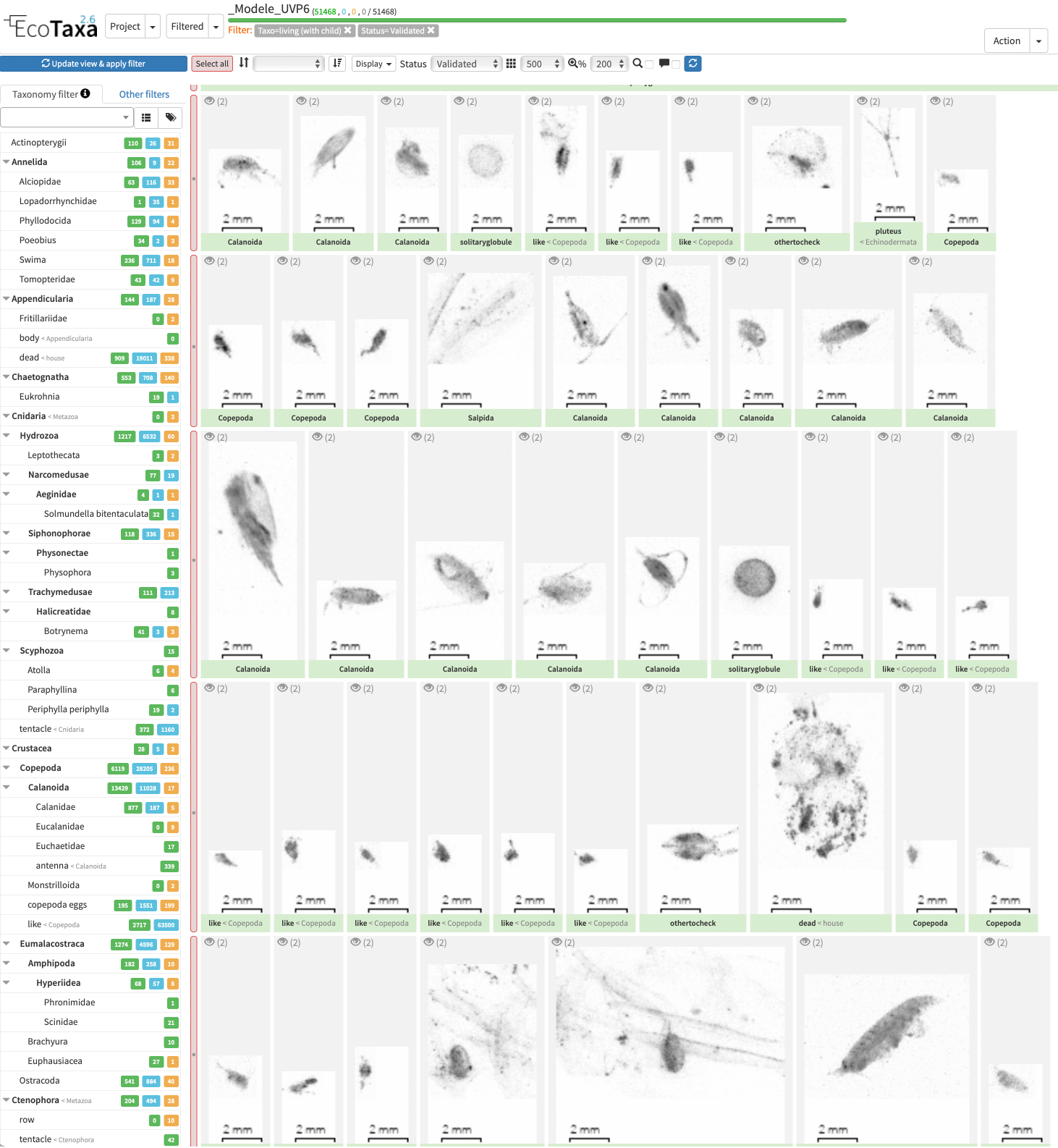Click Update view & apply filter button
This screenshot has height=1148, width=1058.
tap(93, 64)
